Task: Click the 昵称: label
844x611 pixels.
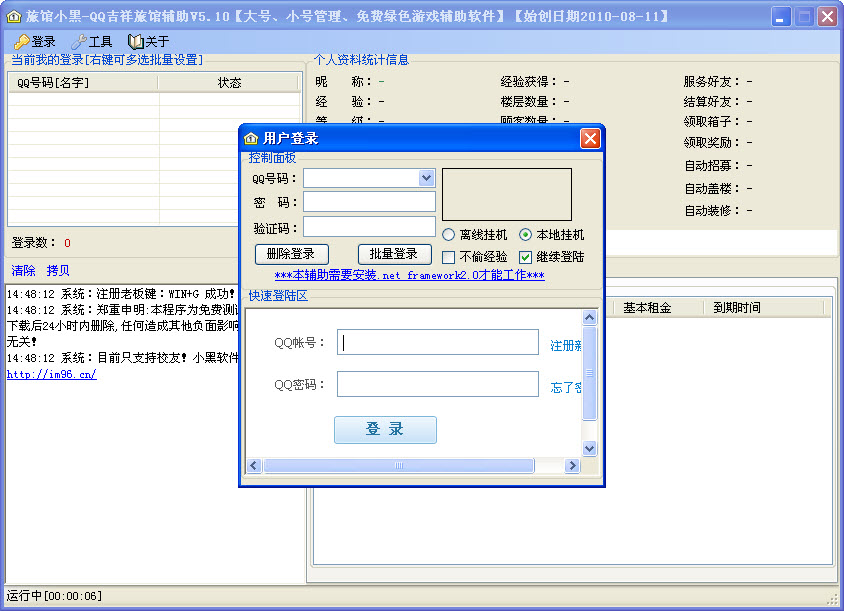Action: [x=343, y=81]
